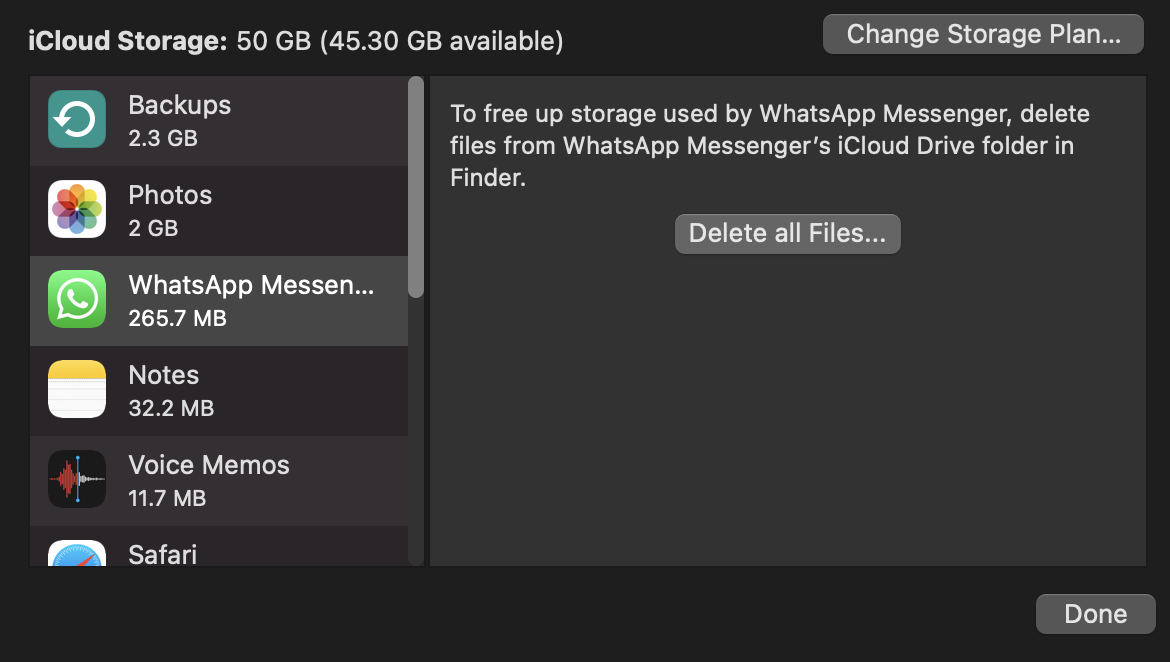Image resolution: width=1170 pixels, height=662 pixels.
Task: Select the Voice Memos entry title
Action: (x=209, y=465)
